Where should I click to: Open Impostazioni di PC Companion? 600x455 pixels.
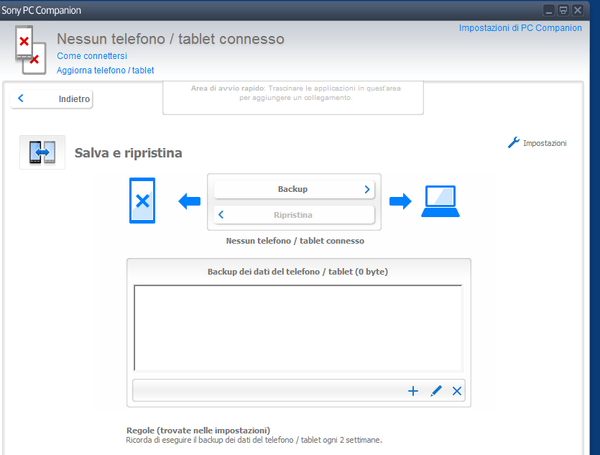coord(520,28)
